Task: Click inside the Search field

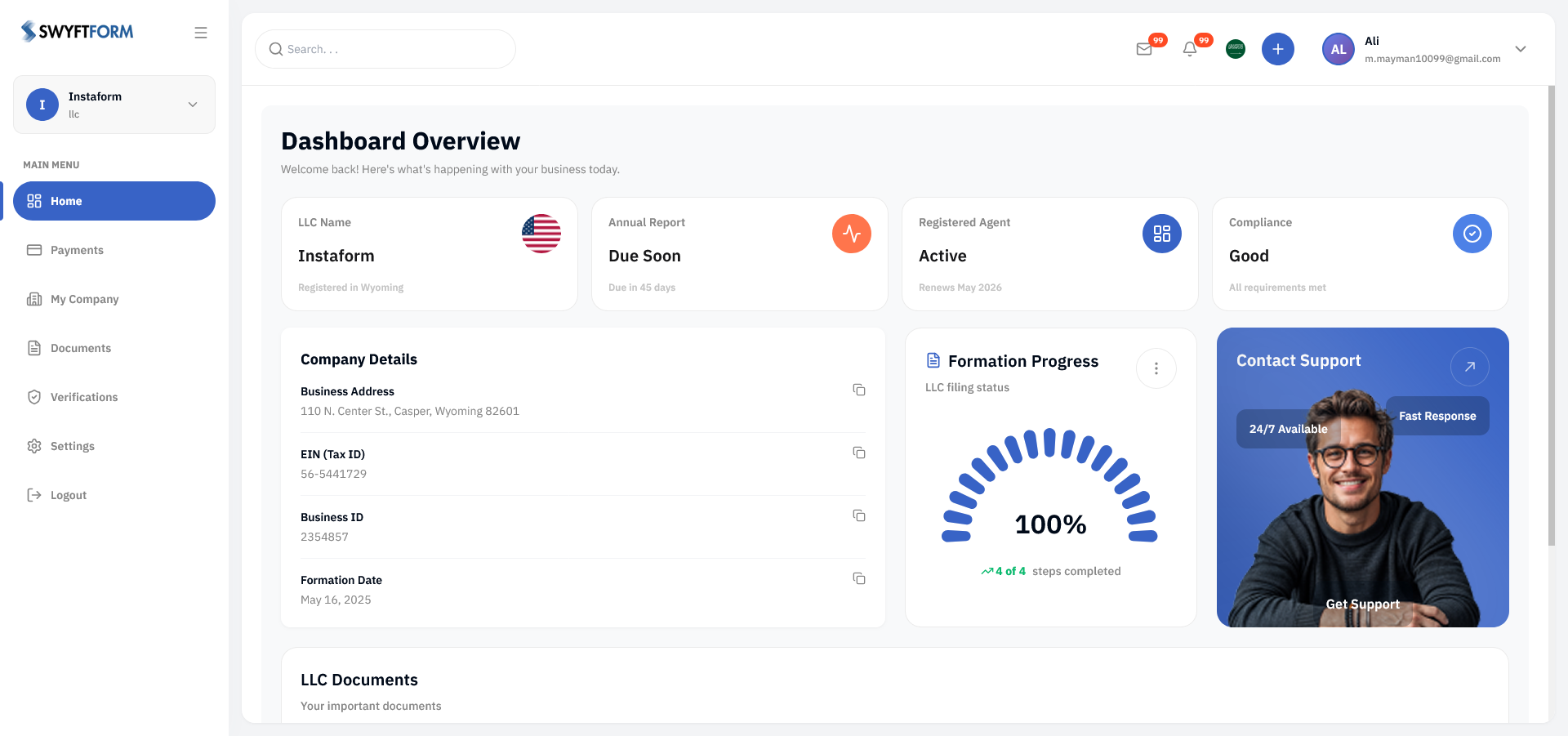Action: pyautogui.click(x=385, y=49)
